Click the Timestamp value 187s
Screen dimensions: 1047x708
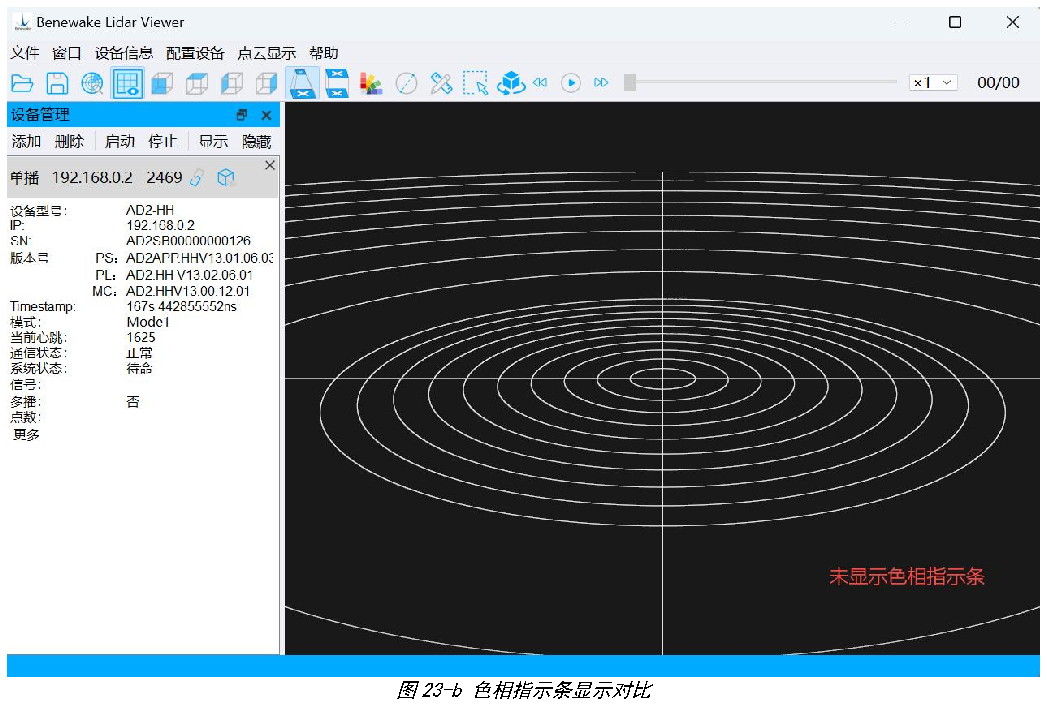tap(182, 307)
